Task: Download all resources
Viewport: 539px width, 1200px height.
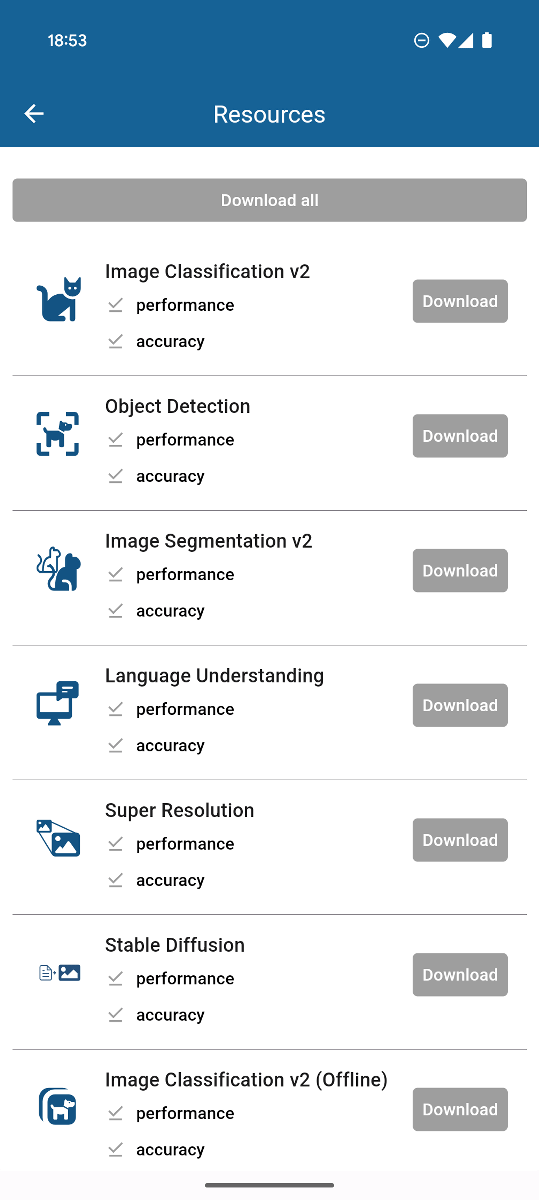Action: [x=269, y=200]
